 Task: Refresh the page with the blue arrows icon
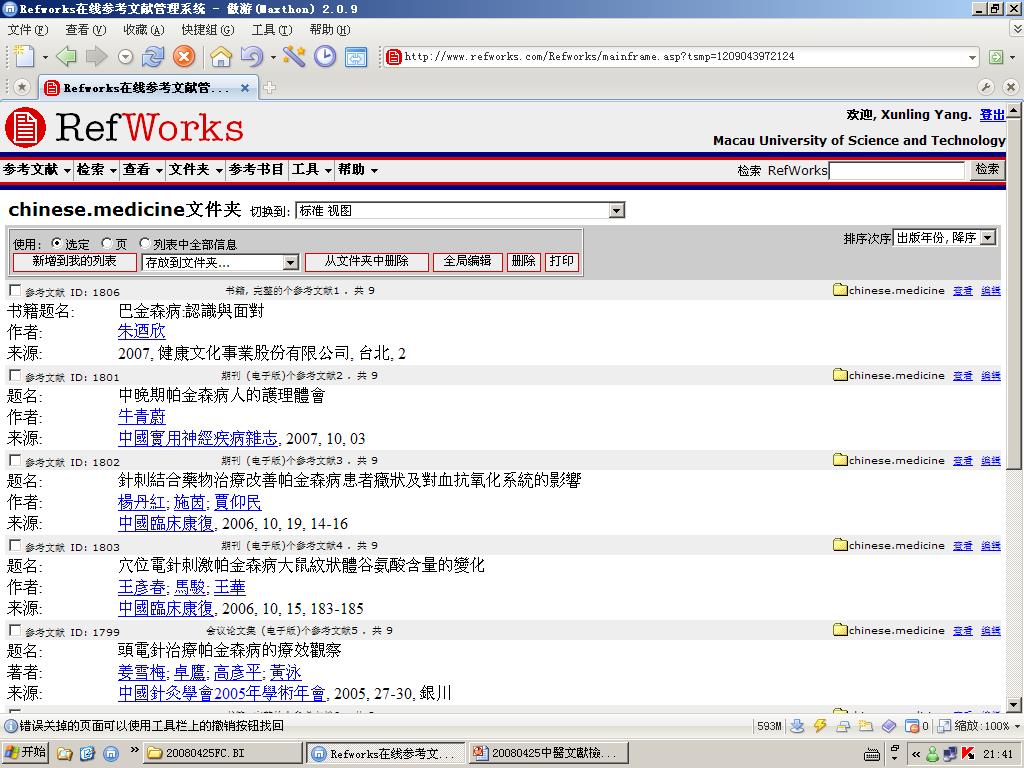[x=153, y=57]
